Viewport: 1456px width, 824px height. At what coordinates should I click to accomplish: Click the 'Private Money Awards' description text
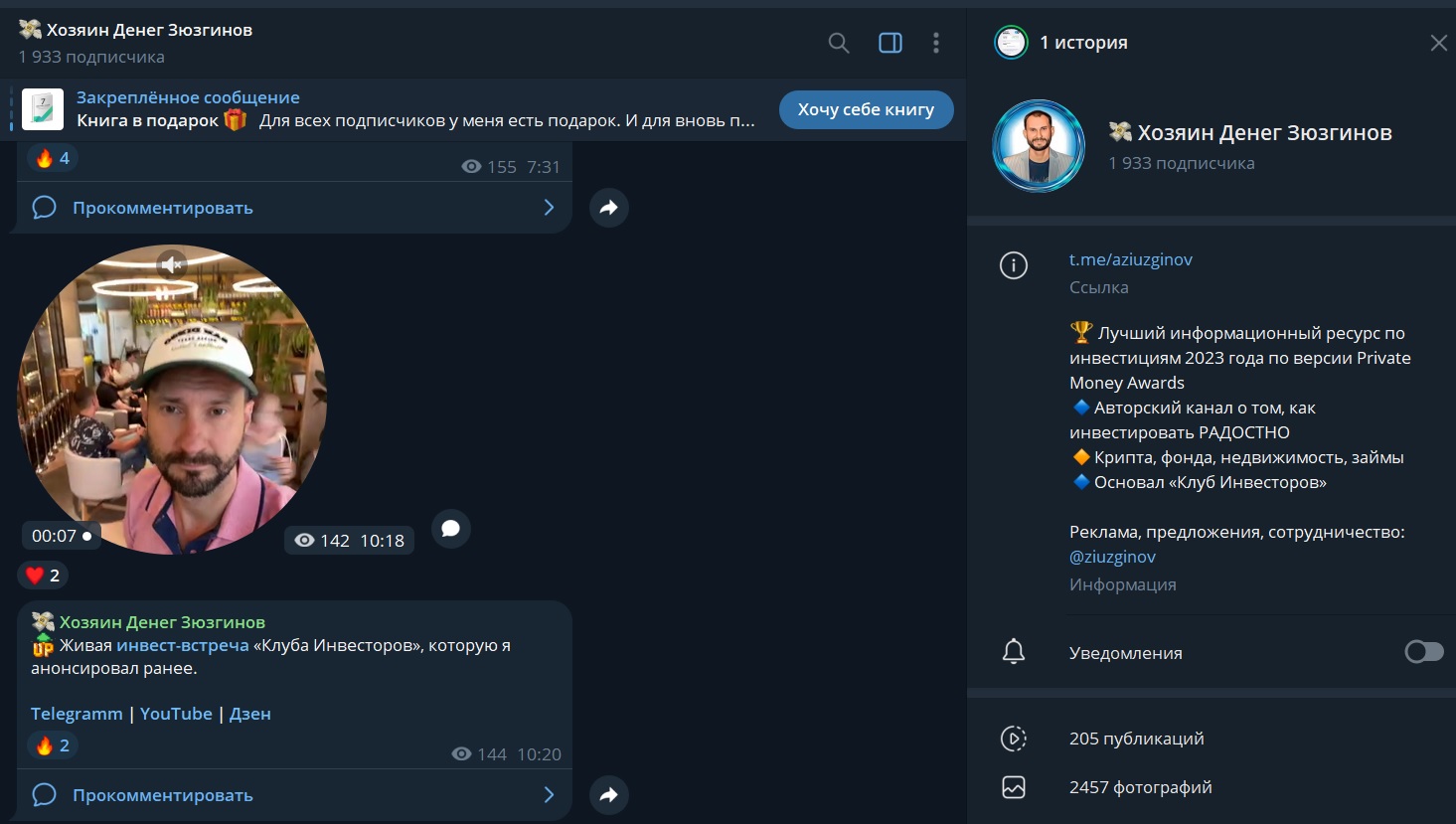(1240, 370)
